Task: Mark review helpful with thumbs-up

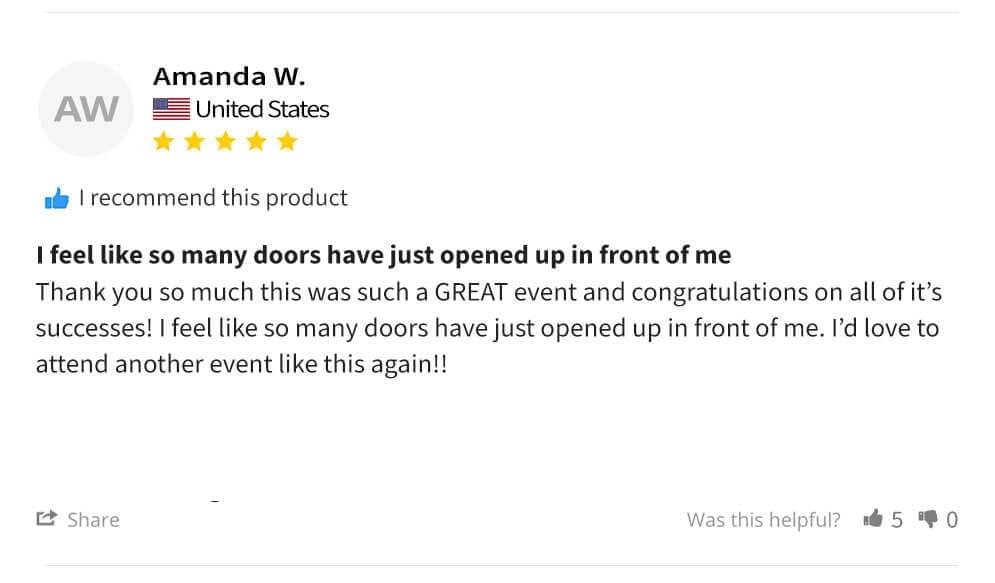Action: [873, 518]
